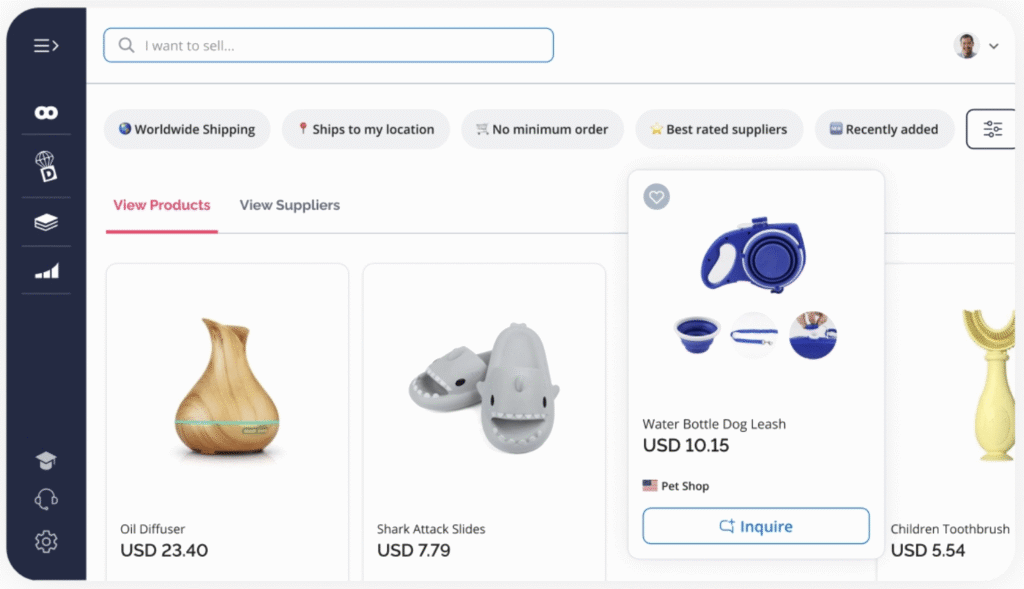Open the stacked layers sidebar icon
The height and width of the screenshot is (589, 1024).
coord(46,223)
